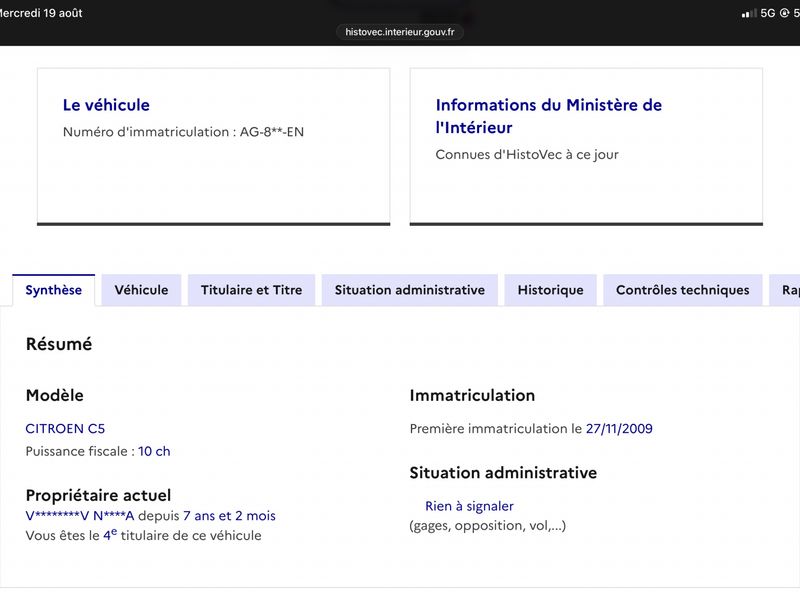Click the Résumé heading
The height and width of the screenshot is (600, 800).
[x=59, y=344]
